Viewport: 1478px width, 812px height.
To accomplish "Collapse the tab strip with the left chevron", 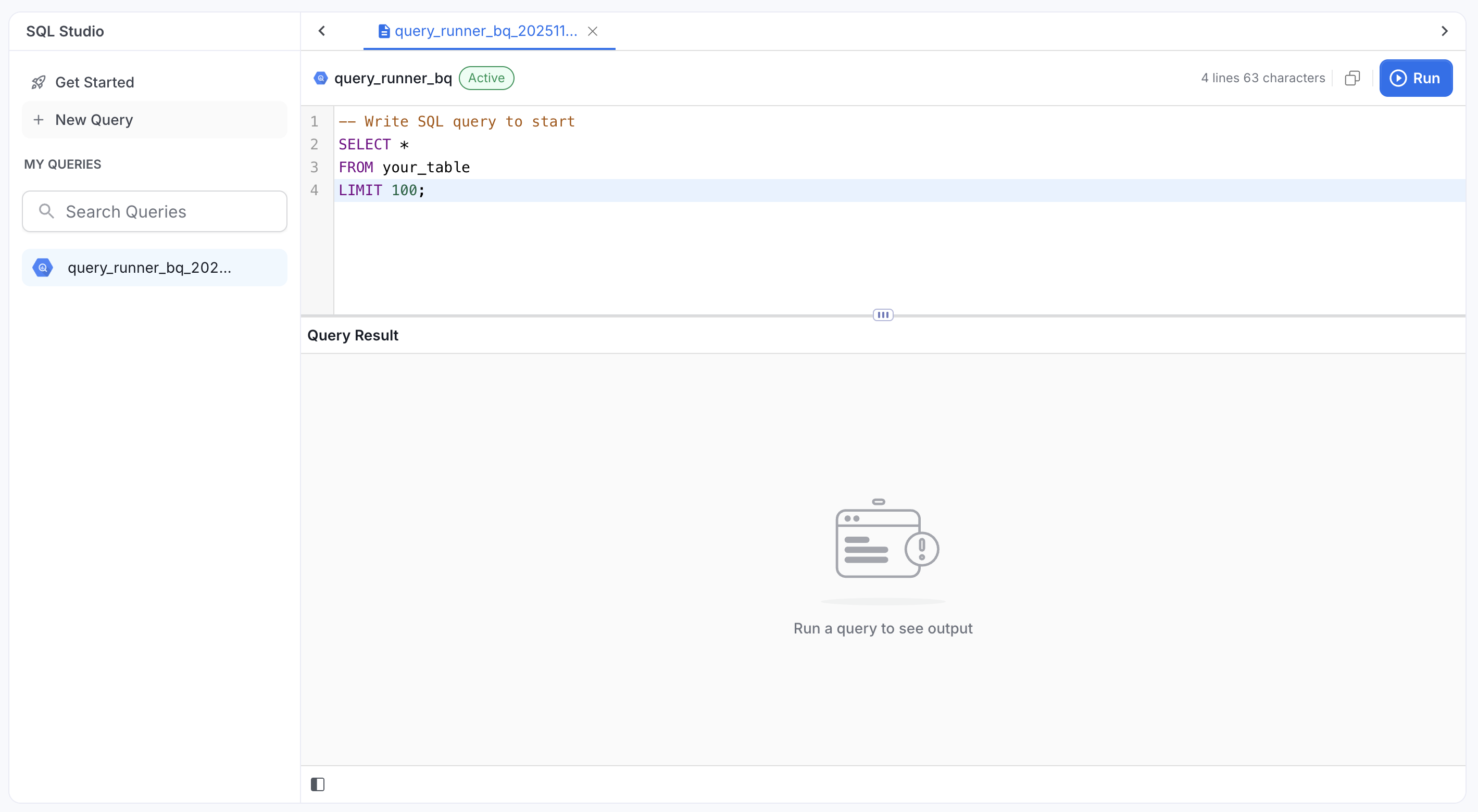I will pyautogui.click(x=322, y=31).
